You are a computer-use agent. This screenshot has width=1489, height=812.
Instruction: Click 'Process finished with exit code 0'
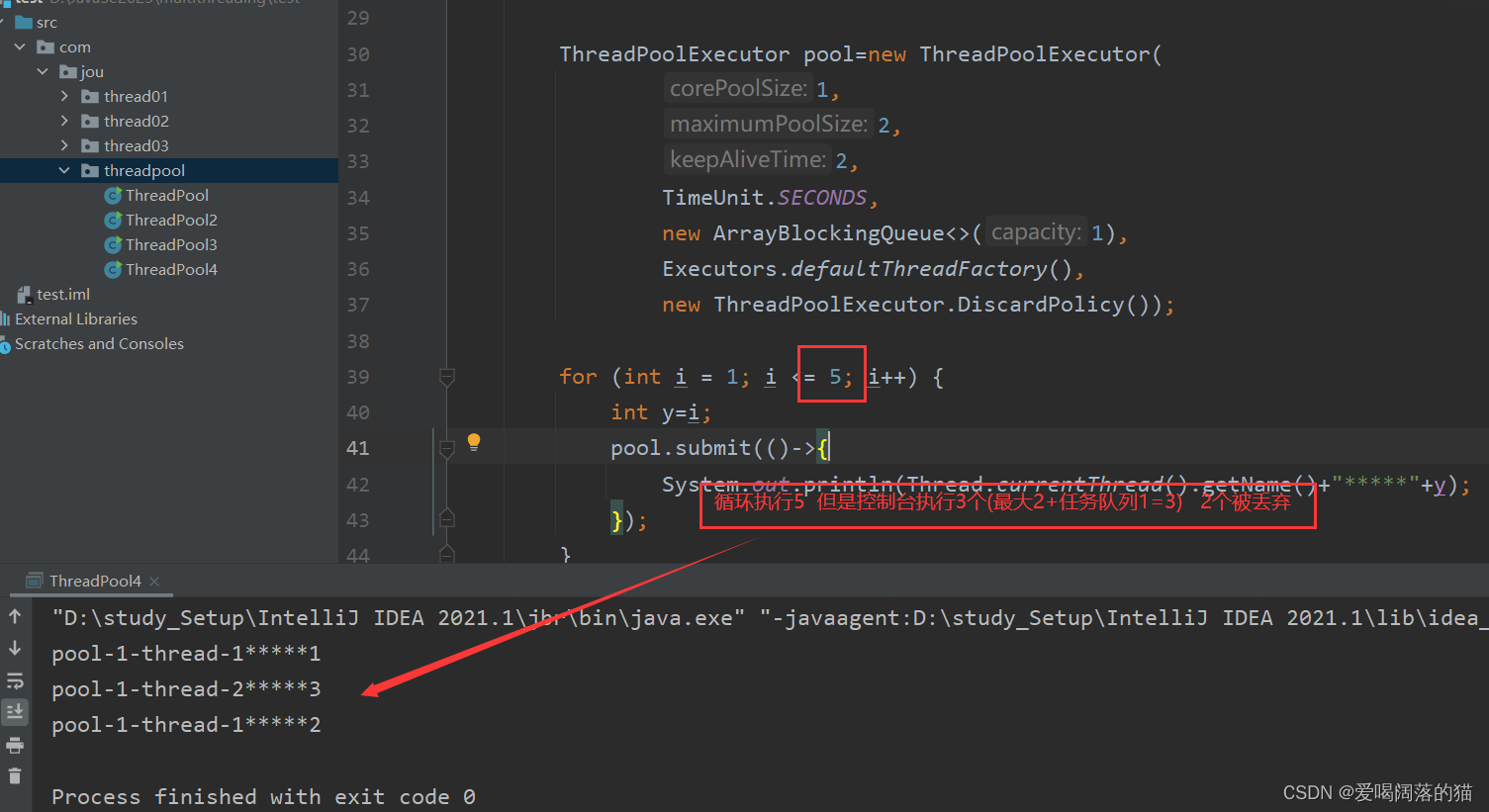coord(263,796)
